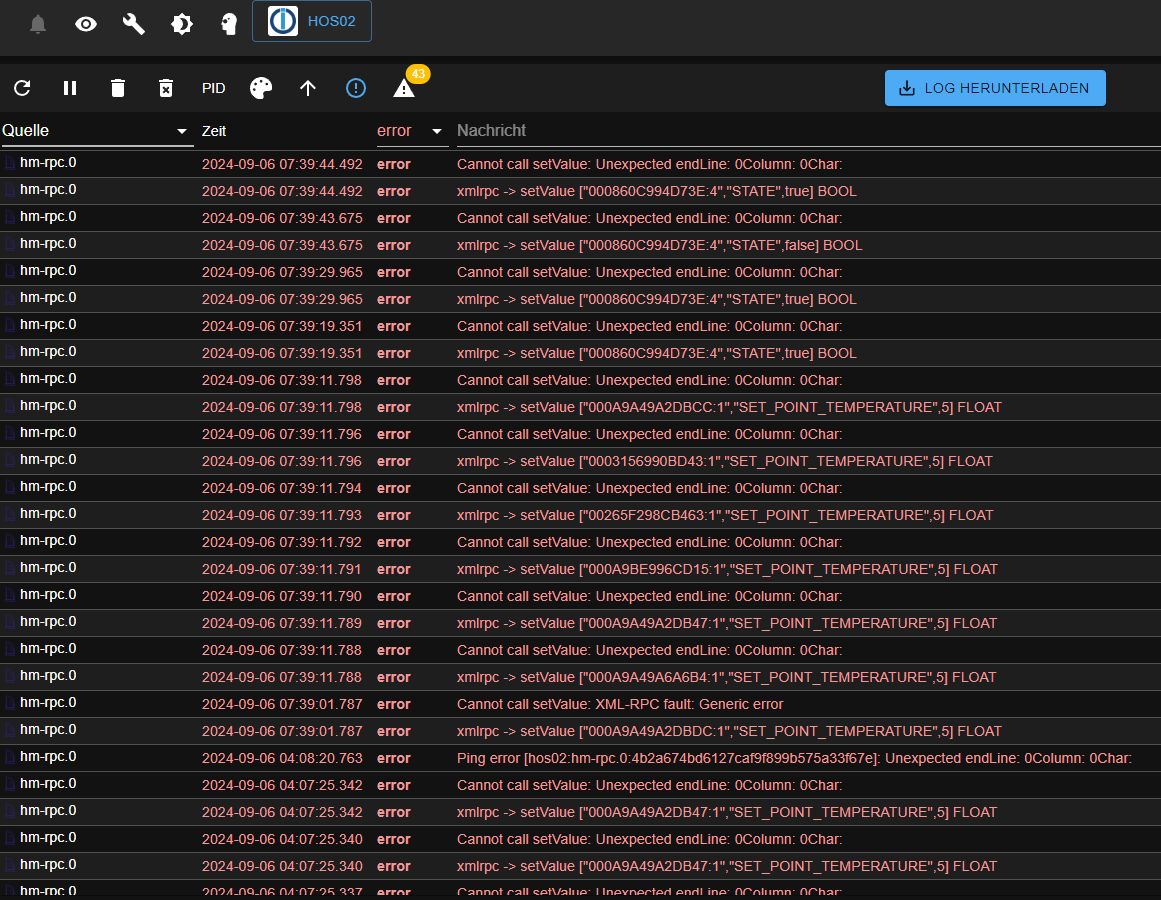The width and height of the screenshot is (1161, 900).
Task: Click the delete-forever trash icon with X
Action: pos(166,88)
